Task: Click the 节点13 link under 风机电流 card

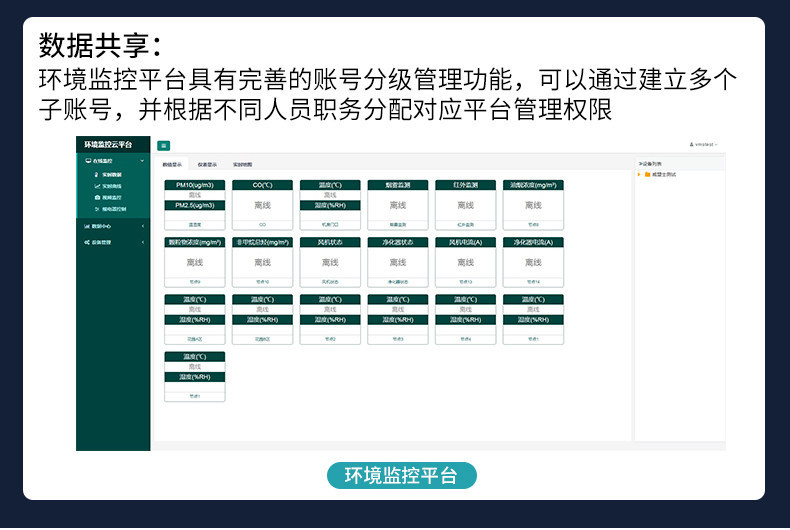Action: (465, 282)
